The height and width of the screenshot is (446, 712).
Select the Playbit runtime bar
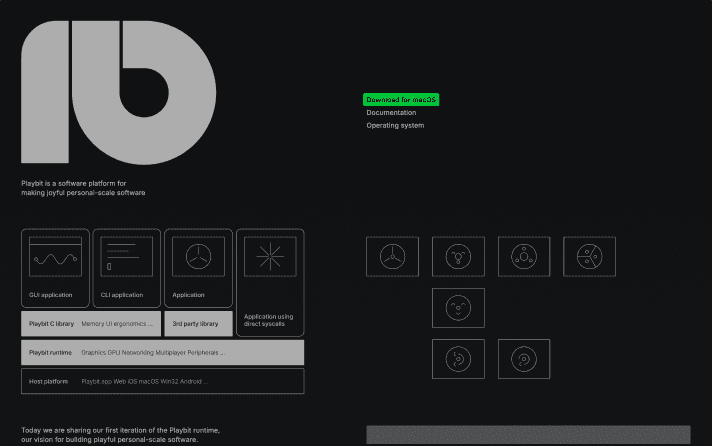pyautogui.click(x=163, y=352)
